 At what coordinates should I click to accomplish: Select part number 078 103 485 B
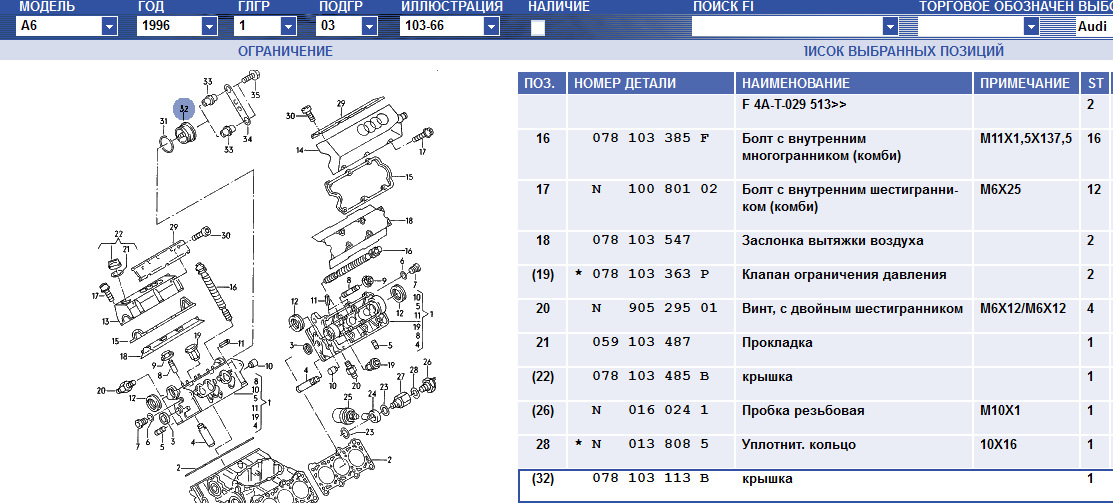650,377
